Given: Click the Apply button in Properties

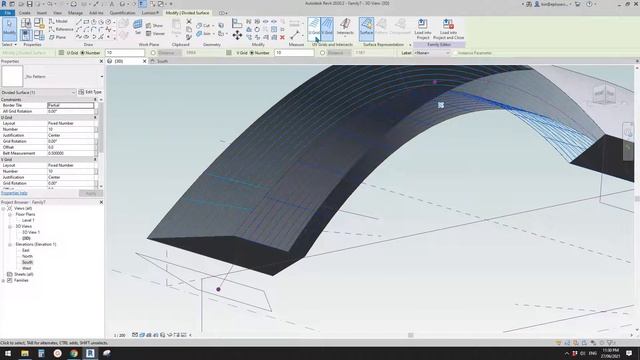Looking at the screenshot, I should tap(91, 193).
